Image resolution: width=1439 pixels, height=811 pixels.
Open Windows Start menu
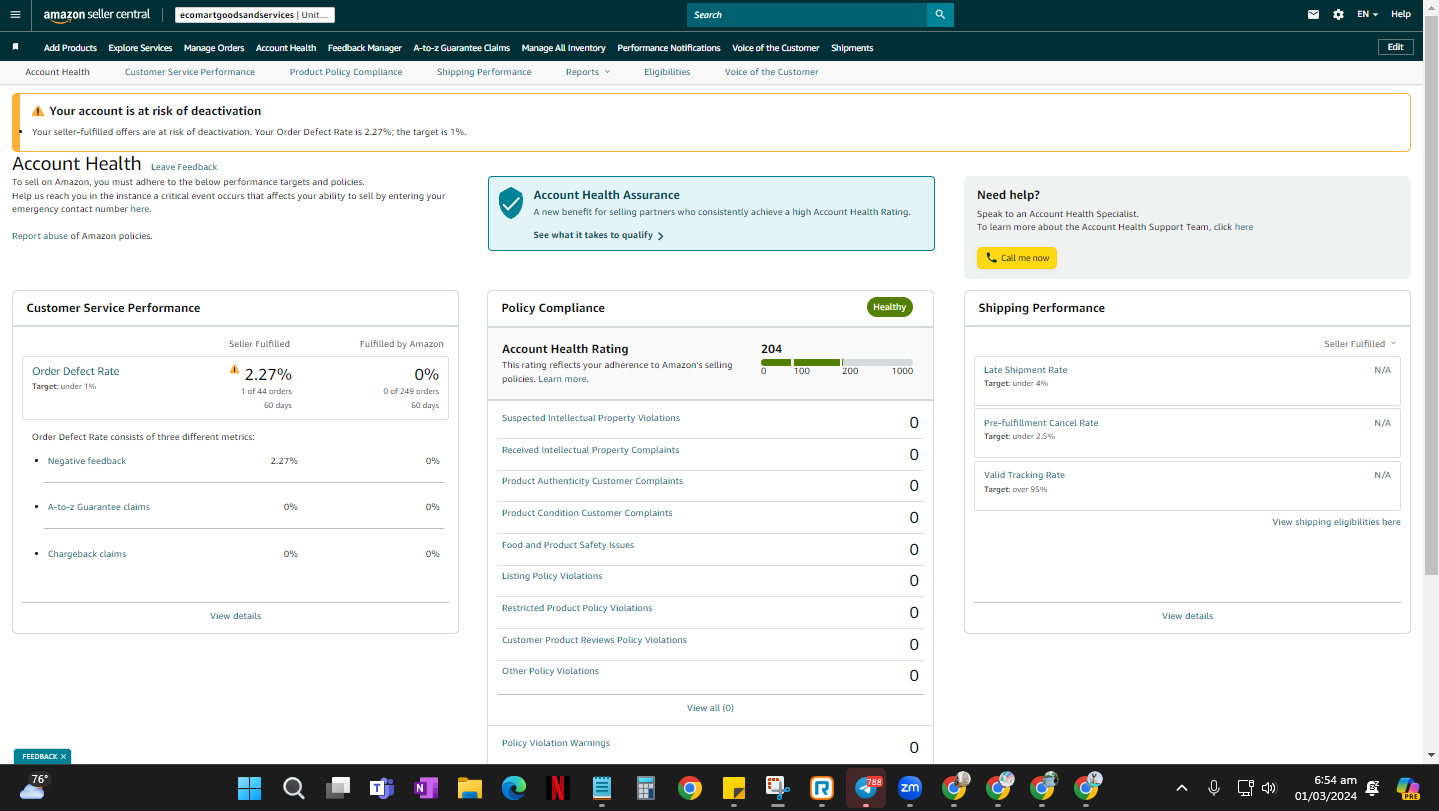[x=249, y=788]
